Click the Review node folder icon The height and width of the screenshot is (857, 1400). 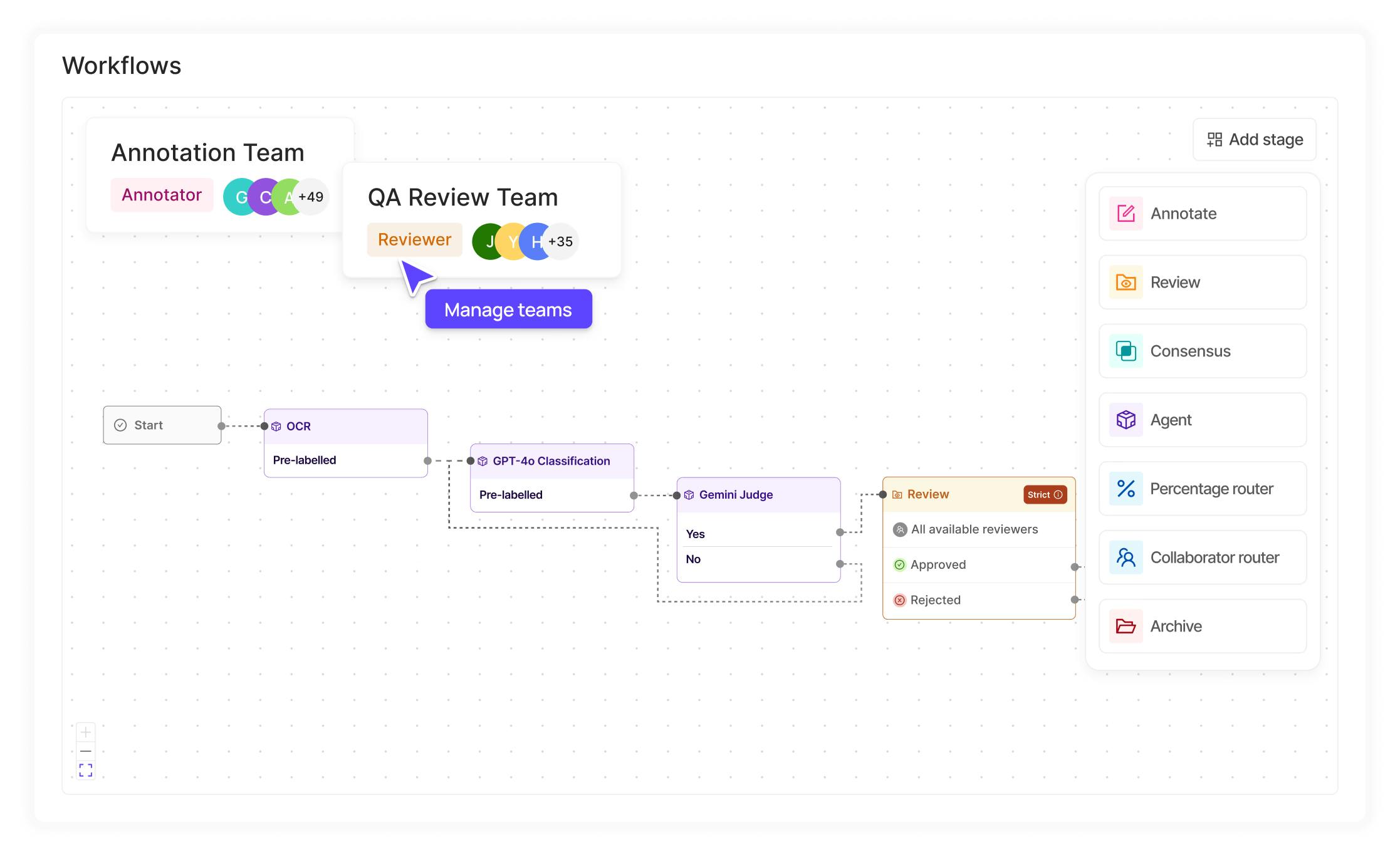[897, 494]
